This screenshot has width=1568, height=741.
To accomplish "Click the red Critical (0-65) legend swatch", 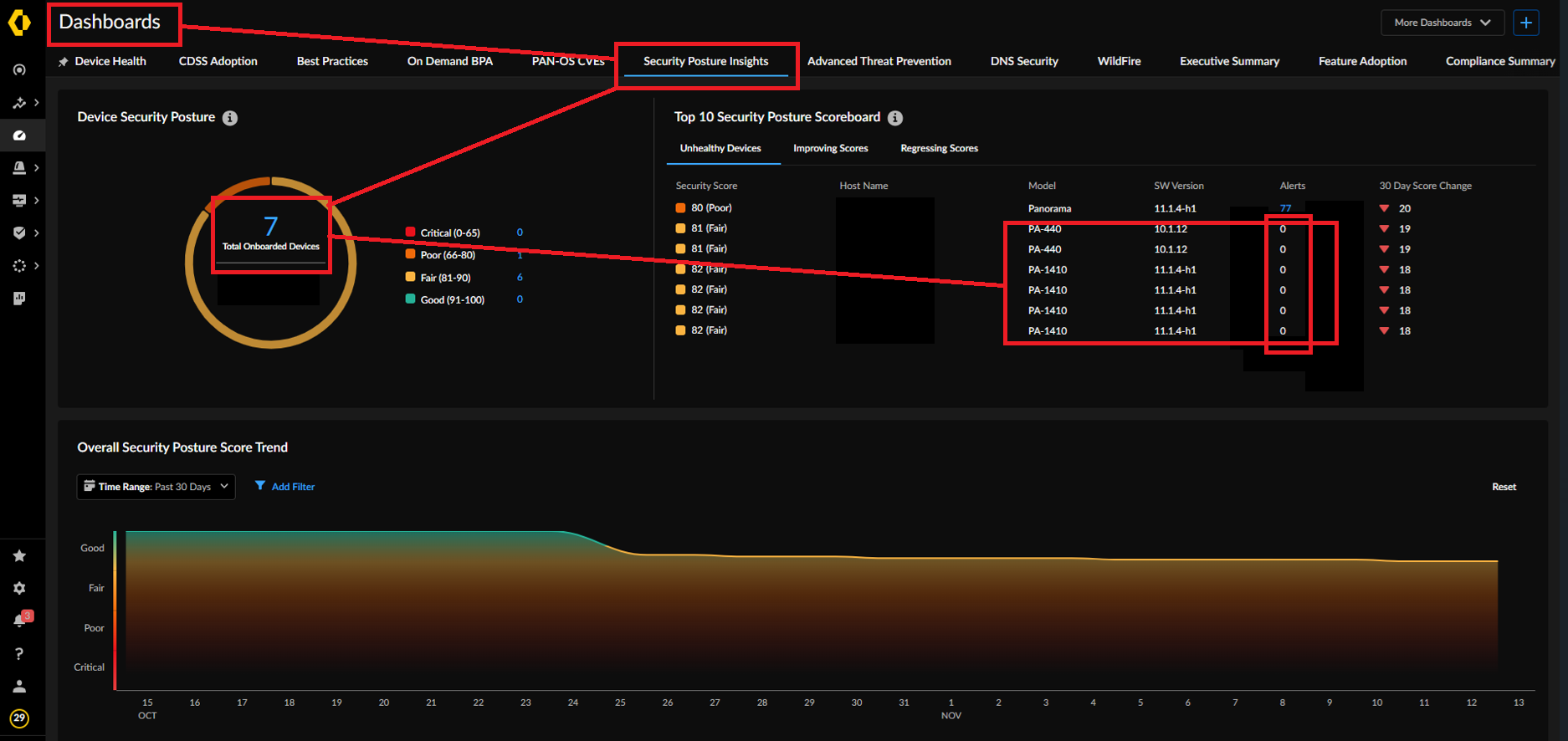I will coord(410,233).
